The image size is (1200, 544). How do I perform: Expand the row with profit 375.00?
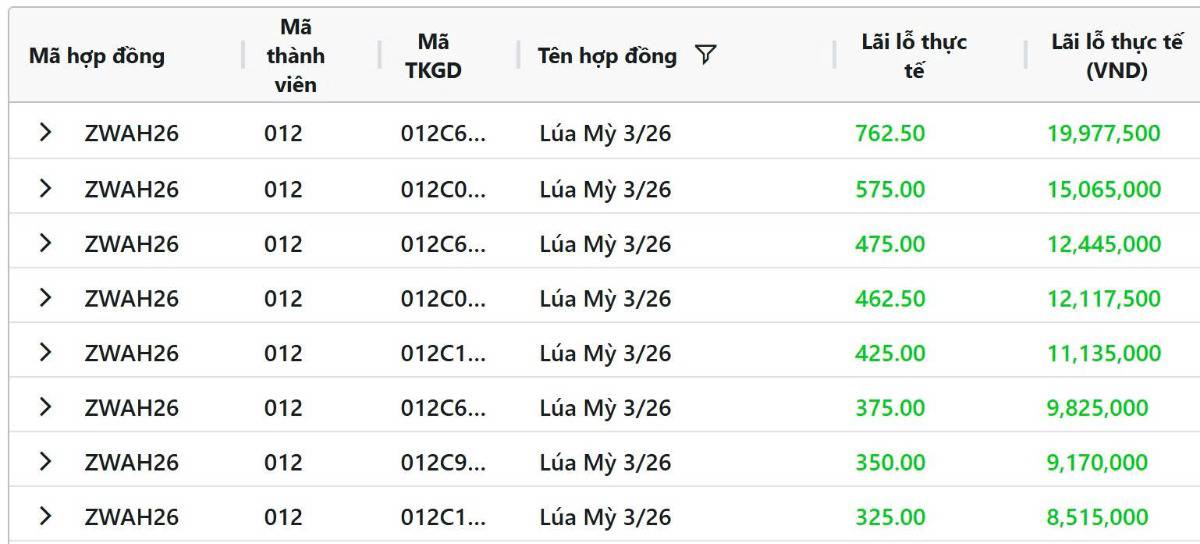[45, 408]
